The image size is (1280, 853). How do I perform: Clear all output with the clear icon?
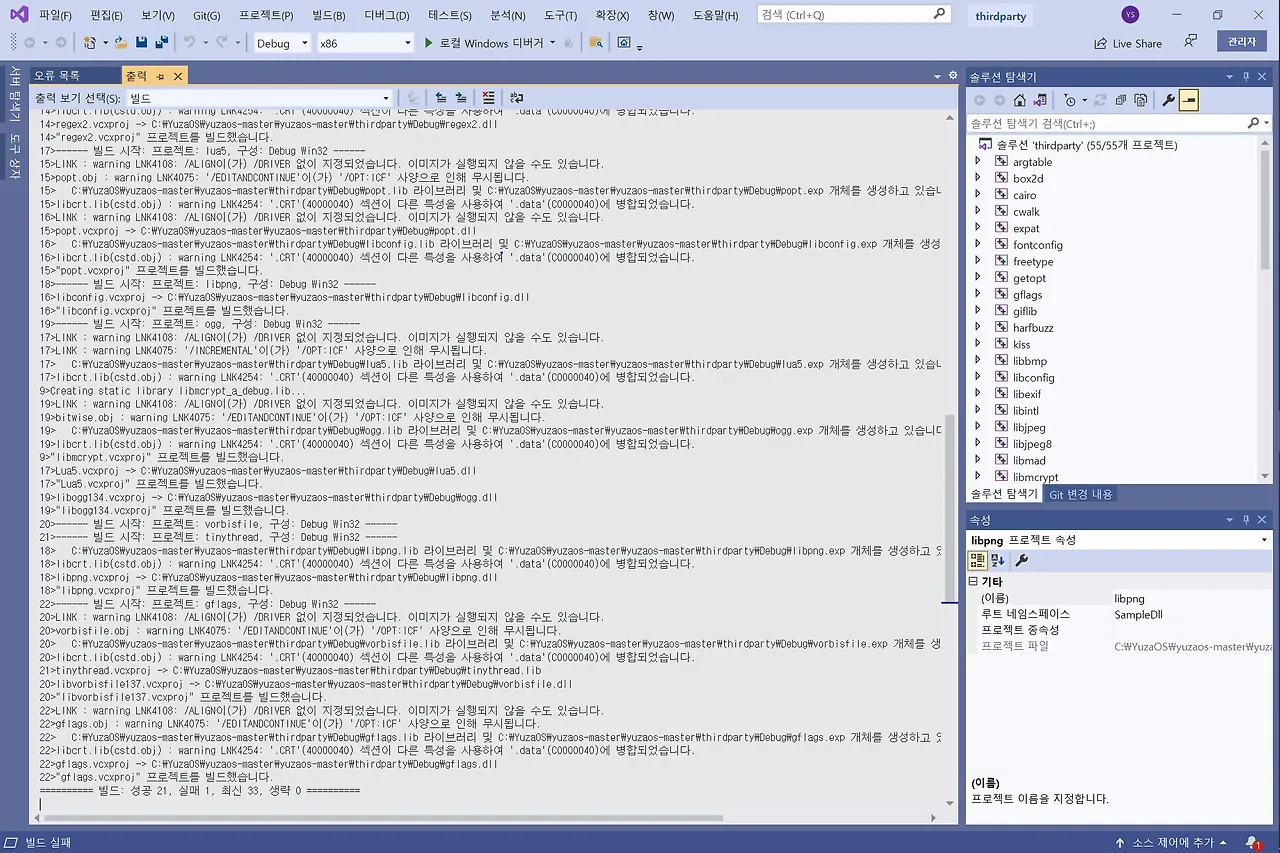[488, 98]
